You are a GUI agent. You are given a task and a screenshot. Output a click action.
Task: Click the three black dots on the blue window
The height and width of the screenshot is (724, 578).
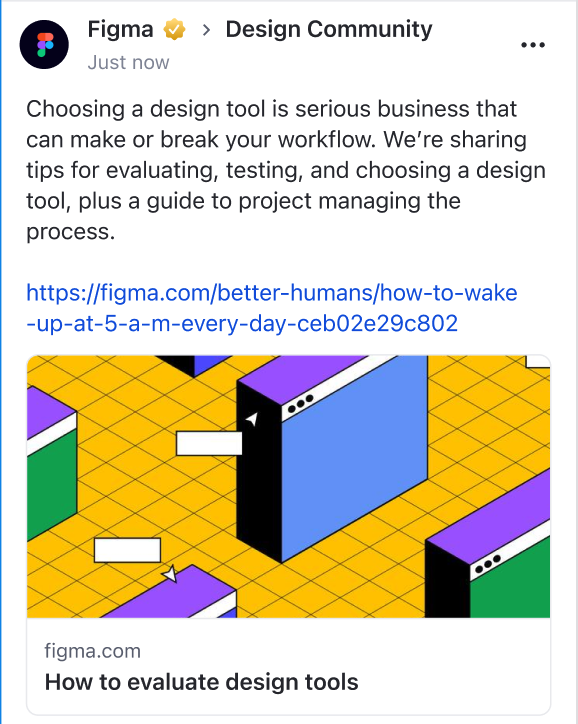click(300, 404)
